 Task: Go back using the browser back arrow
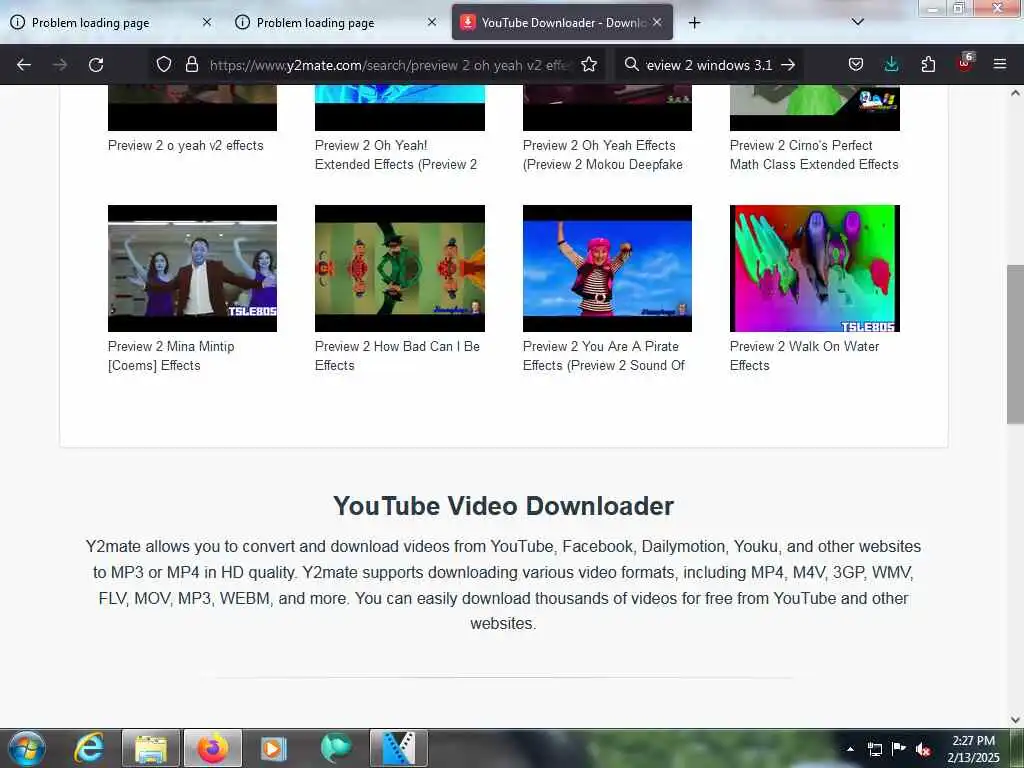(x=24, y=65)
